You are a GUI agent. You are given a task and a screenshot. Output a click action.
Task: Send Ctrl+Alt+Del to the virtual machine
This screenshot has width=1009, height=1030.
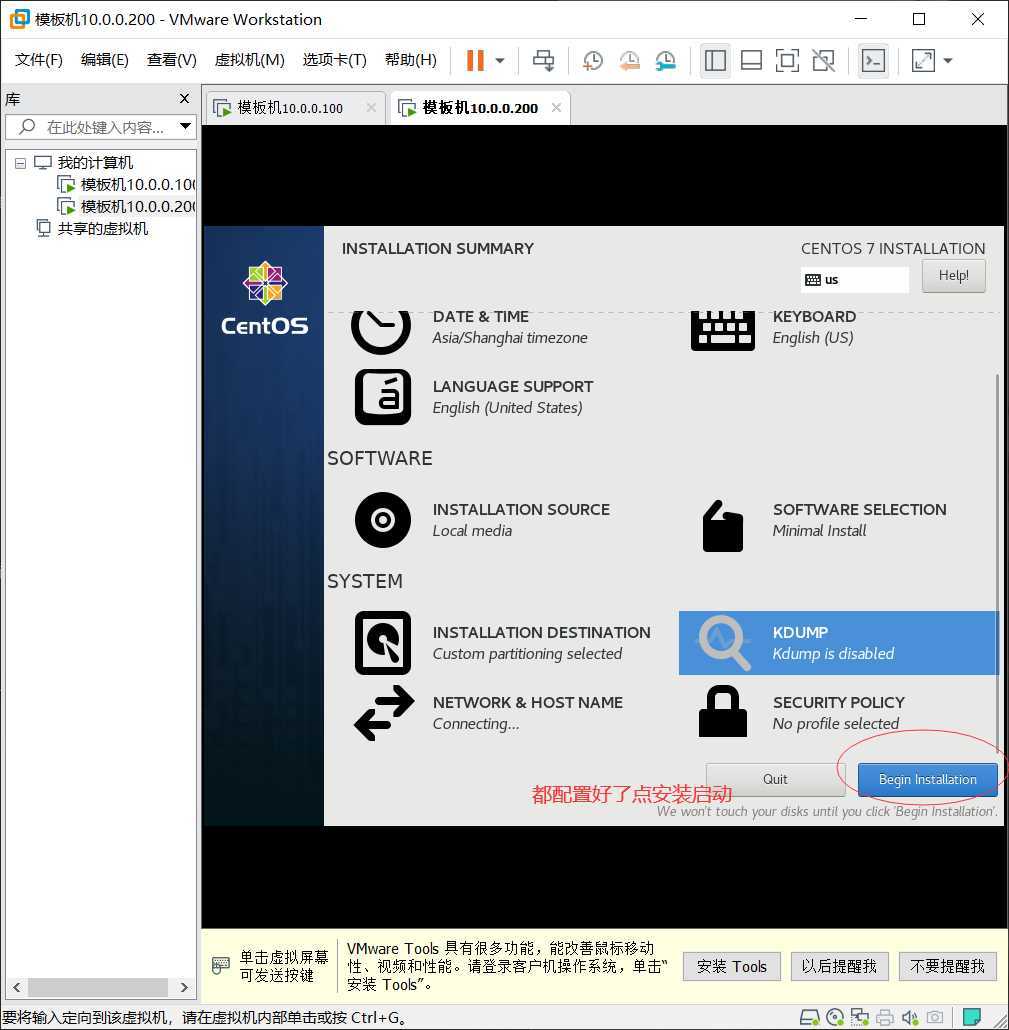point(543,60)
